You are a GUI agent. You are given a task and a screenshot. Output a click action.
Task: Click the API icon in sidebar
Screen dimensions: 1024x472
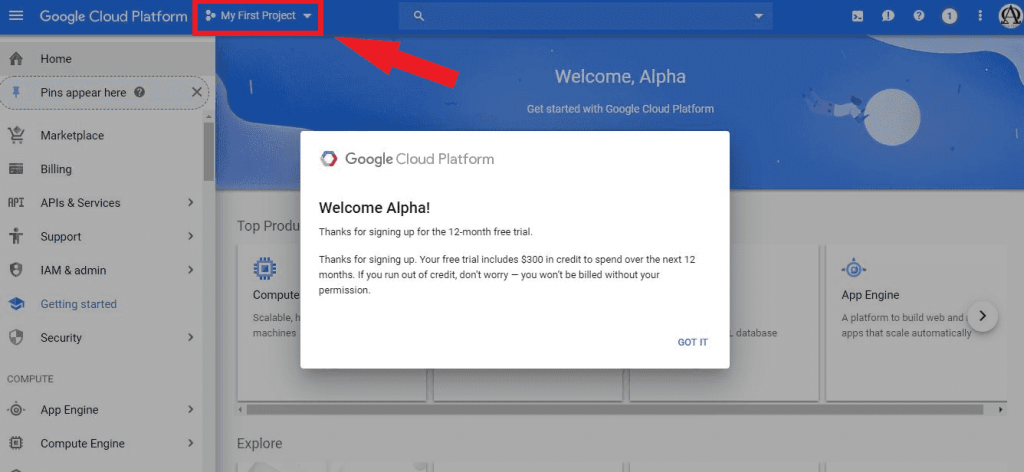pyautogui.click(x=16, y=202)
